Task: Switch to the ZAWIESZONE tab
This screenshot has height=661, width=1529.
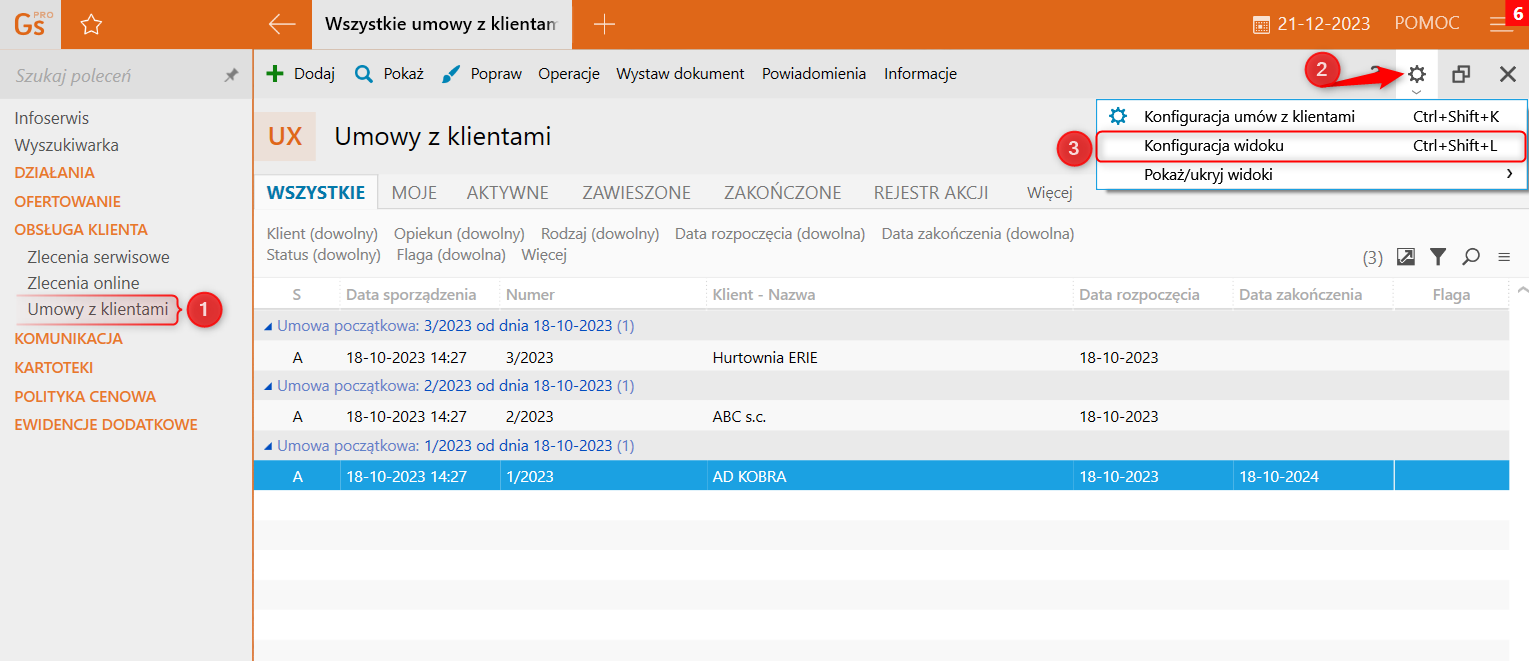Action: [x=637, y=193]
